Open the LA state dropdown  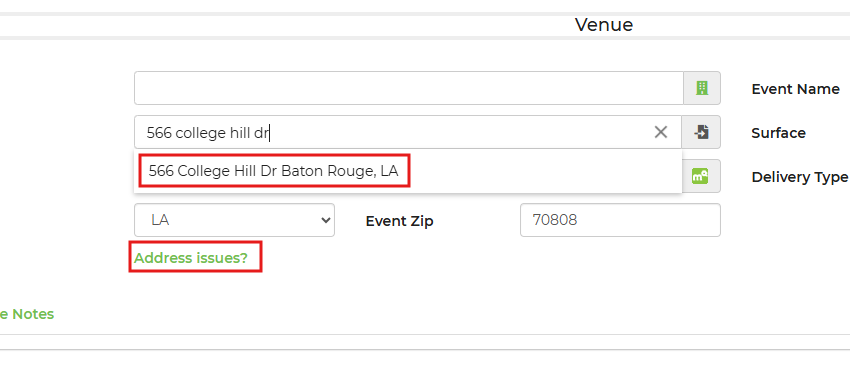[234, 220]
